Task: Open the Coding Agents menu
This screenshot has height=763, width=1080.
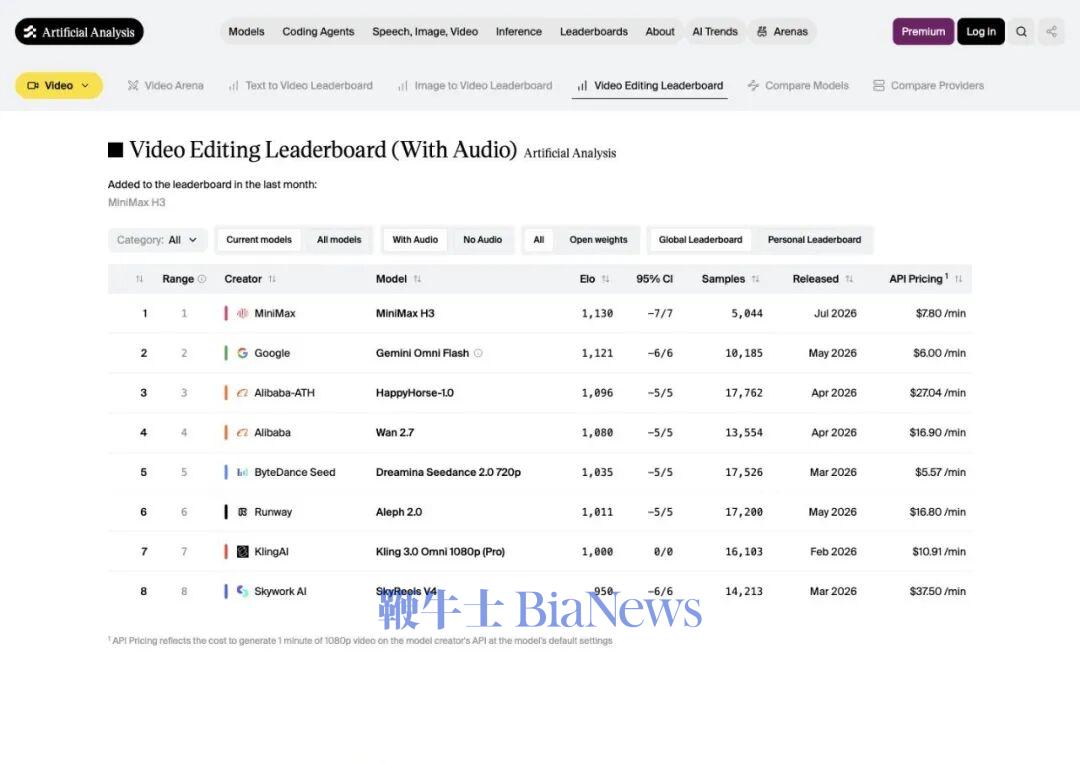Action: [318, 32]
